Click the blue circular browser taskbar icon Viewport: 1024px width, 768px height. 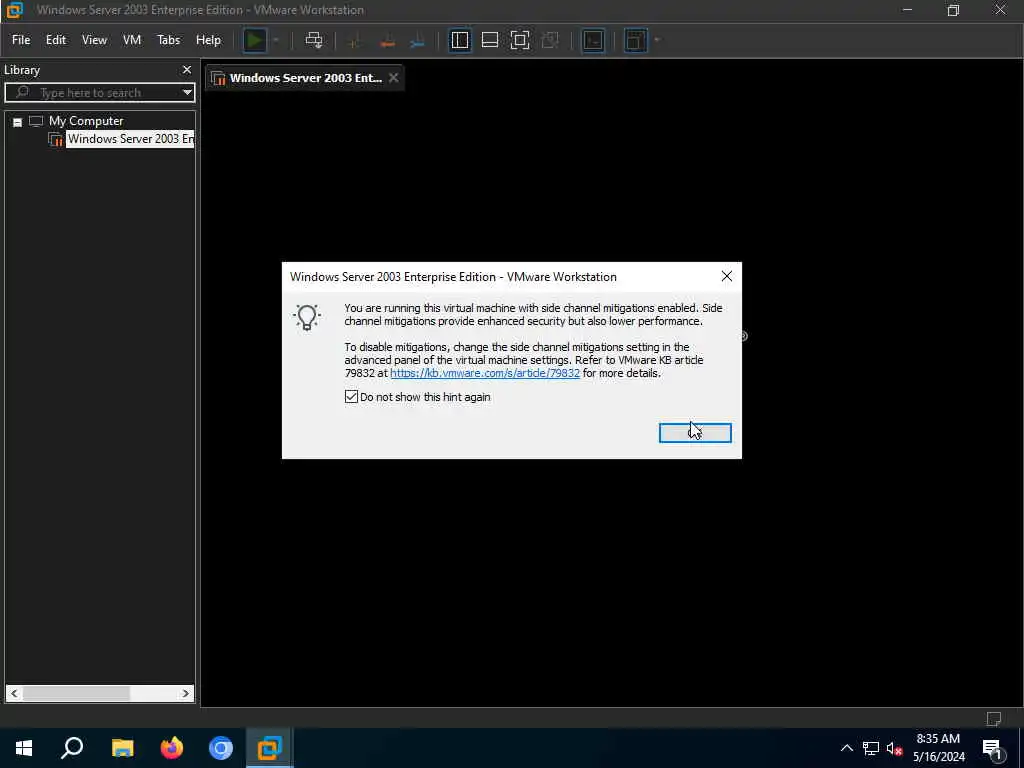(221, 748)
